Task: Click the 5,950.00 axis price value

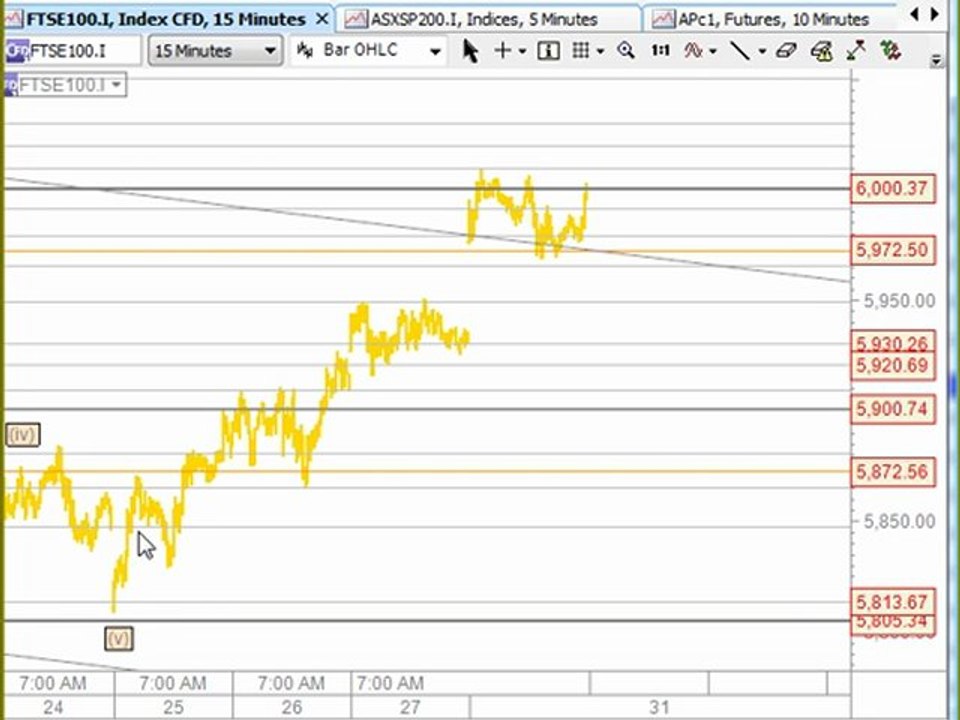Action: pyautogui.click(x=899, y=301)
